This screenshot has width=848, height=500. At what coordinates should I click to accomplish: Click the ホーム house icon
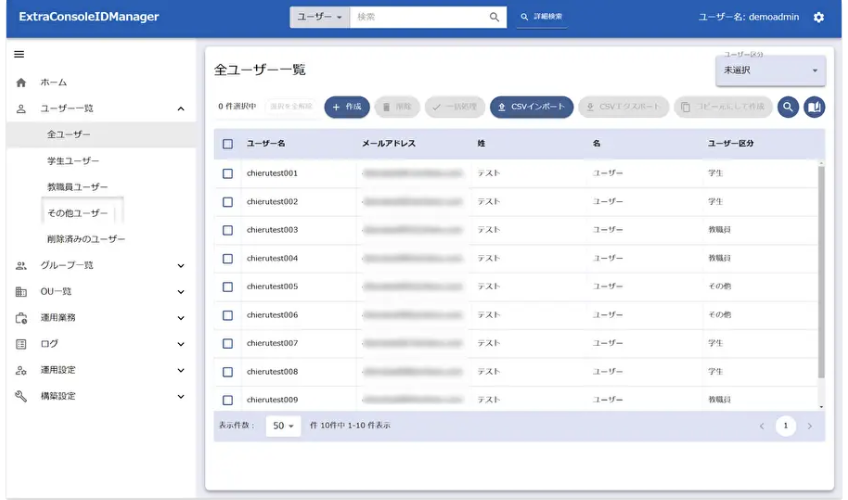(21, 83)
